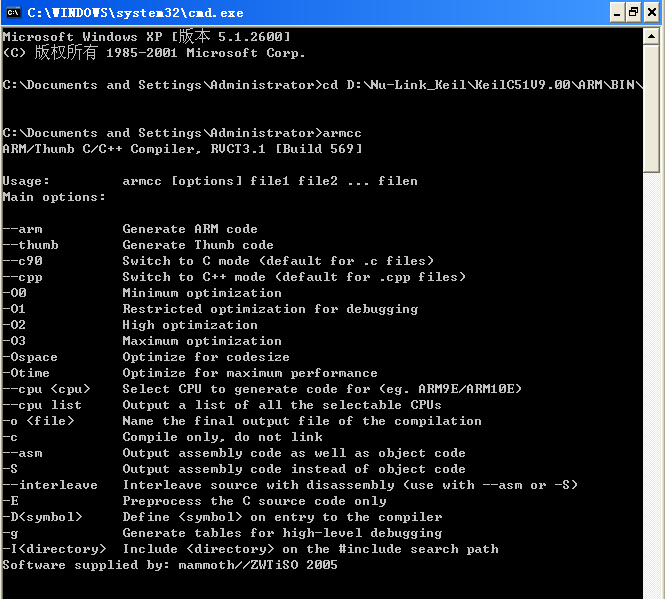
Task: Click 'Output a list of all the selectable CPUs'
Action: [282, 405]
